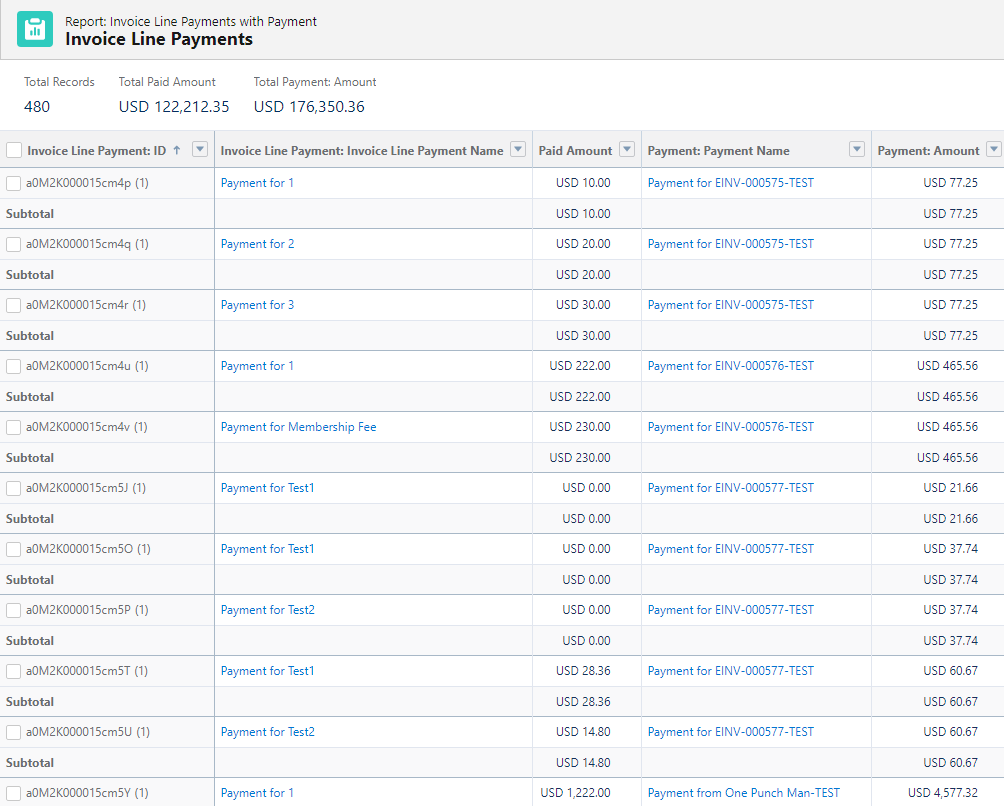
Task: Open the Payment for 3 link
Action: (x=257, y=305)
